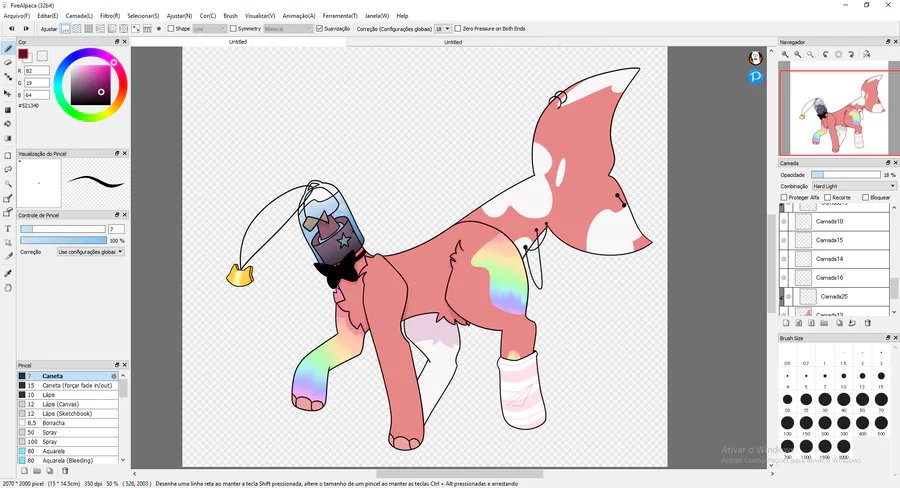Click the duplicate layer icon in Camada panel
This screenshot has width=900, height=488.
click(x=839, y=323)
